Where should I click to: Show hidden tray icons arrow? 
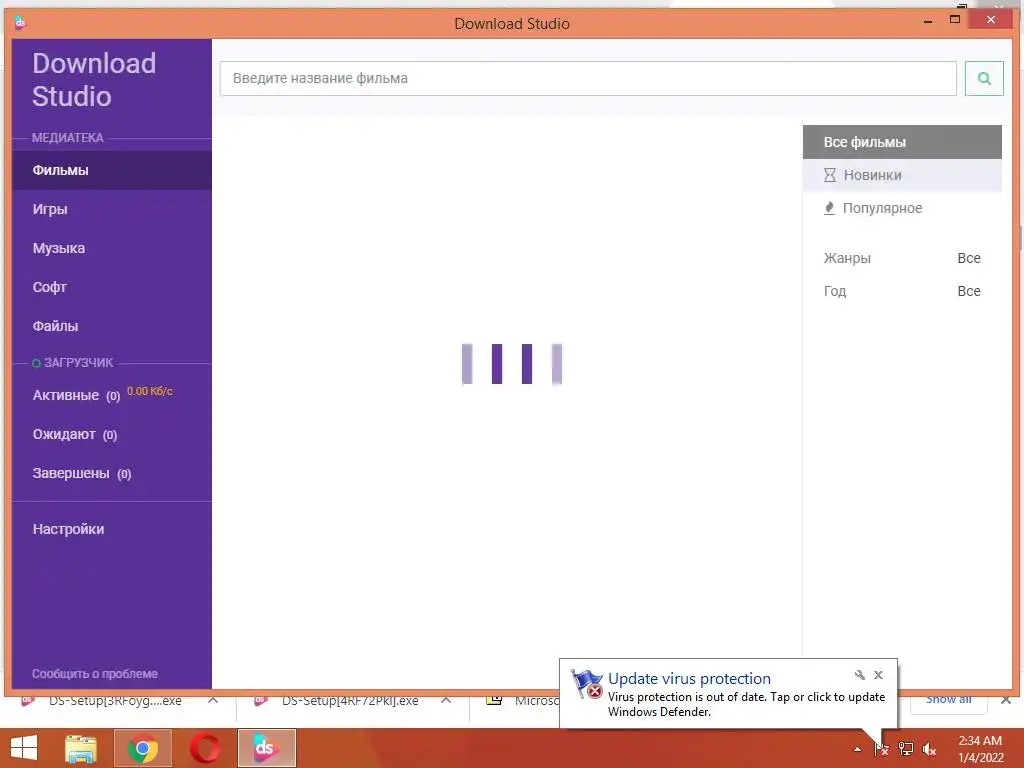point(857,750)
